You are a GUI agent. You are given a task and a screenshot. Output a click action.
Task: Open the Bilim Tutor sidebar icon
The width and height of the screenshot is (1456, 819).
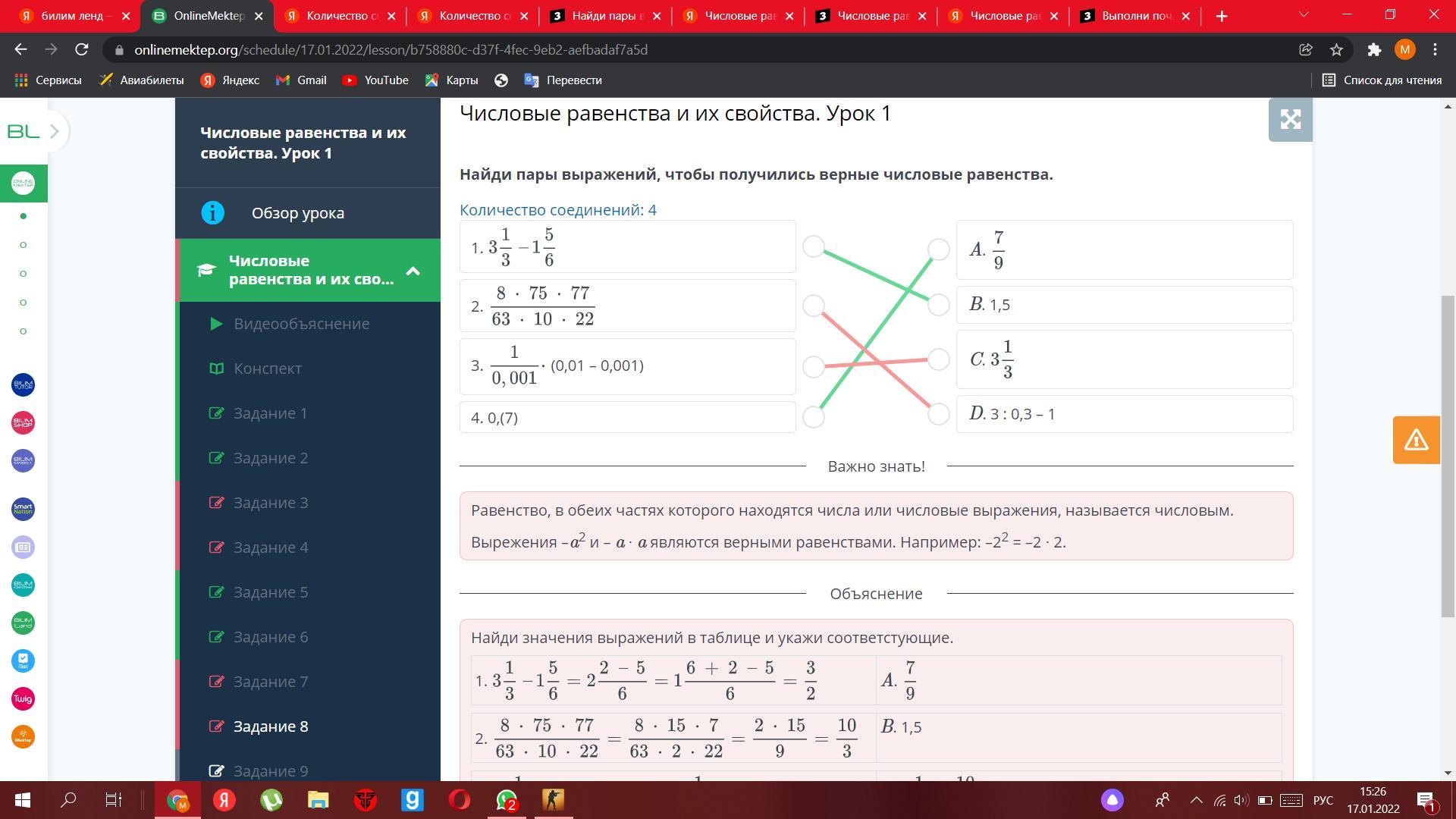(x=23, y=384)
